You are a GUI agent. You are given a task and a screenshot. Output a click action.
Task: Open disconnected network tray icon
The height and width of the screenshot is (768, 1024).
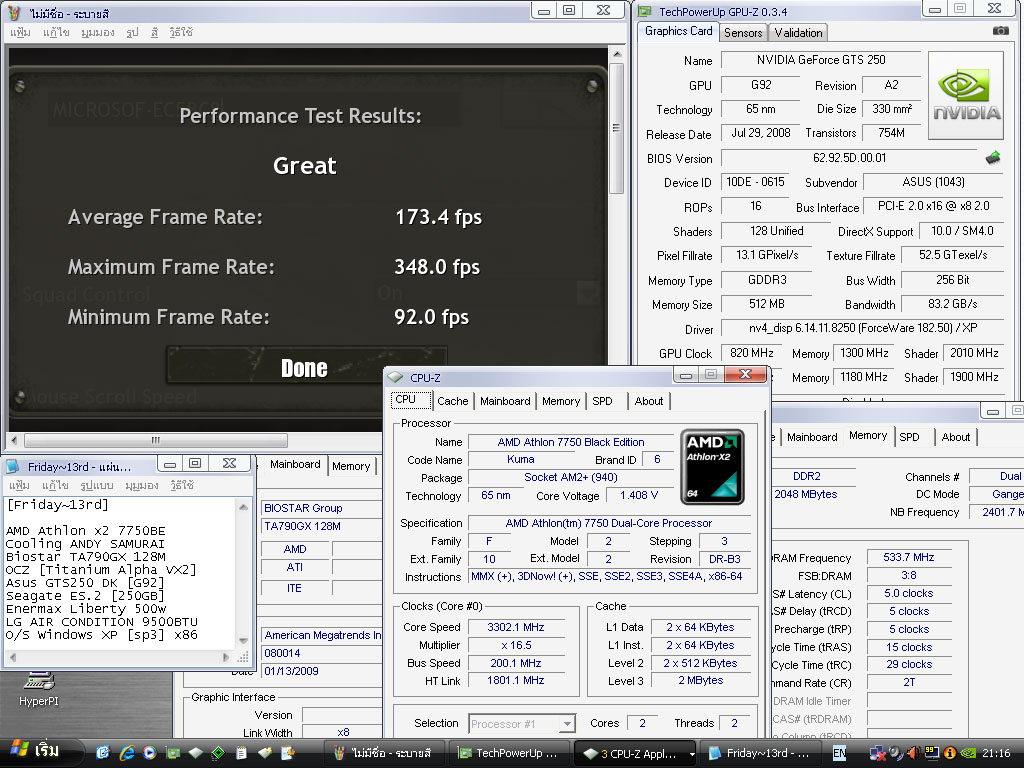878,754
